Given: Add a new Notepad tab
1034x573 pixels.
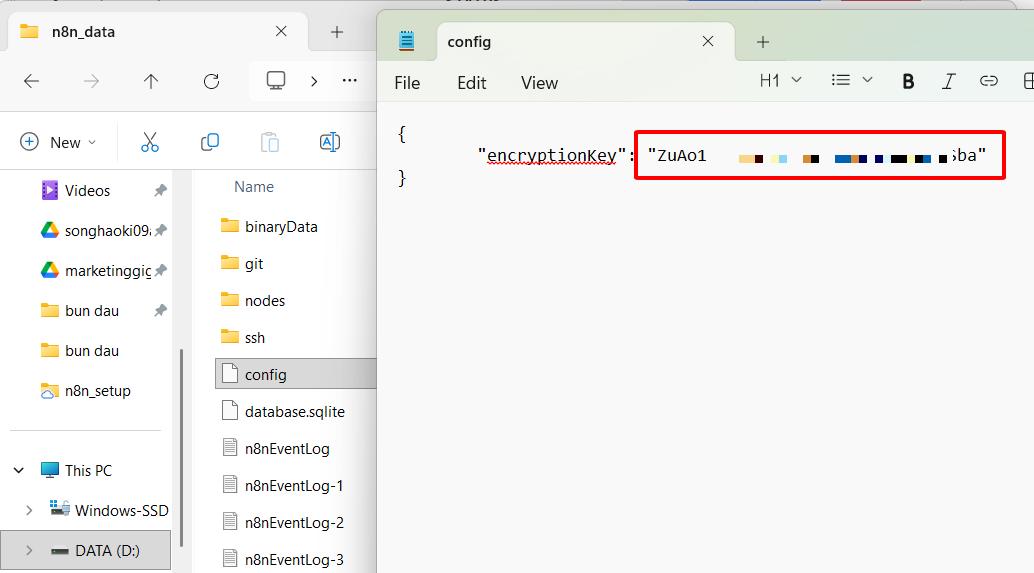Looking at the screenshot, I should (763, 42).
